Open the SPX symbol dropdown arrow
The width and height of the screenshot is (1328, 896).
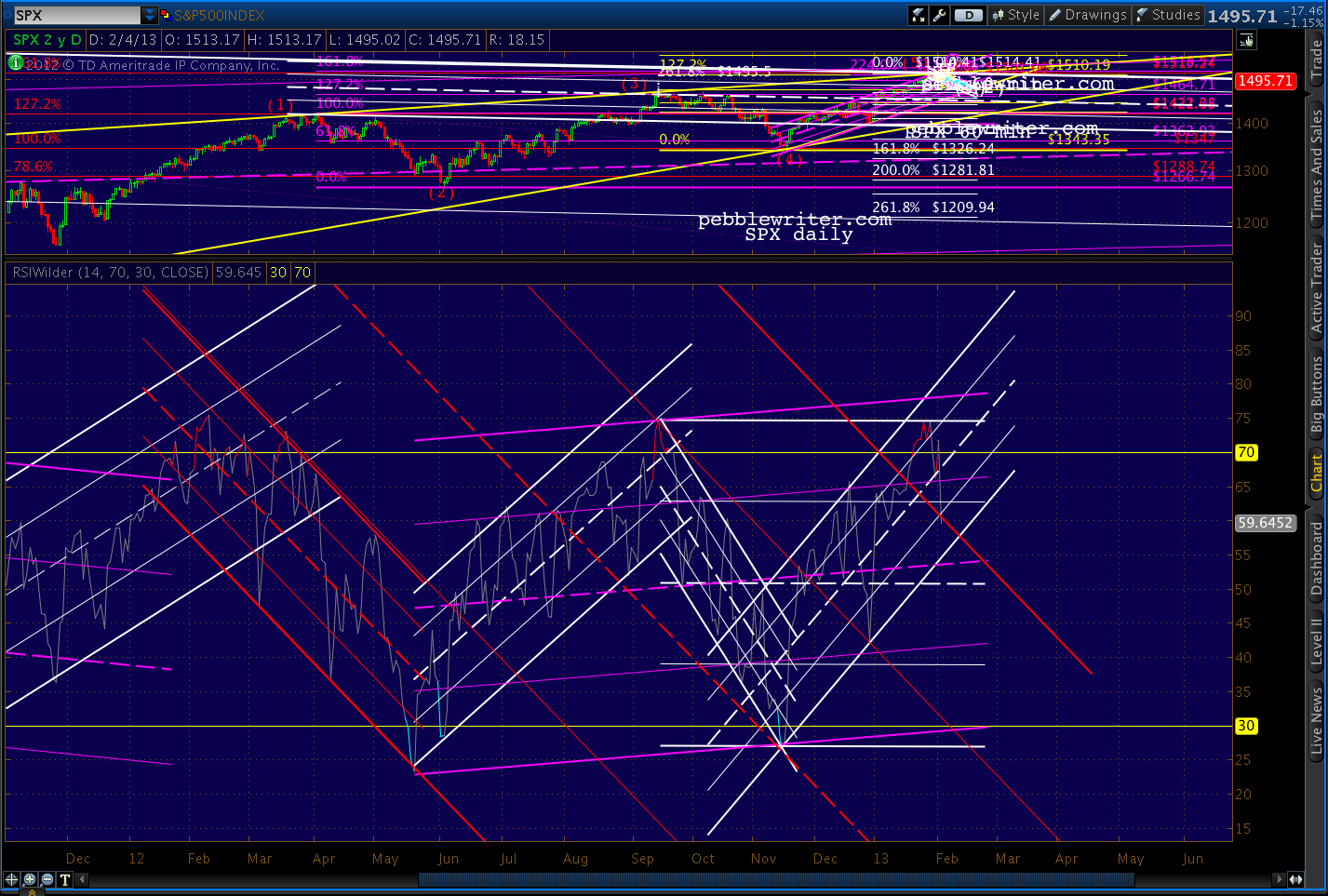(x=150, y=15)
